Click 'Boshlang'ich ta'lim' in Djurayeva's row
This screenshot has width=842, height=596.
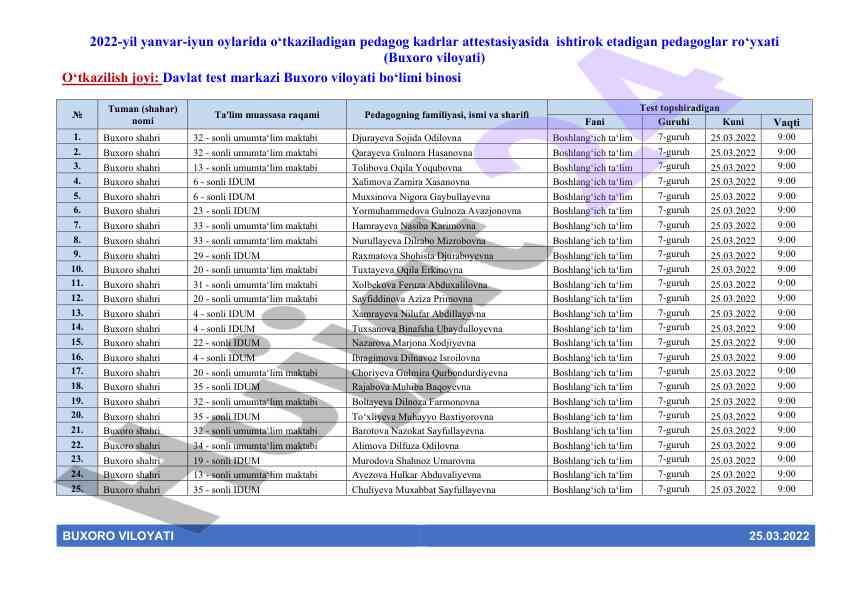coord(592,138)
